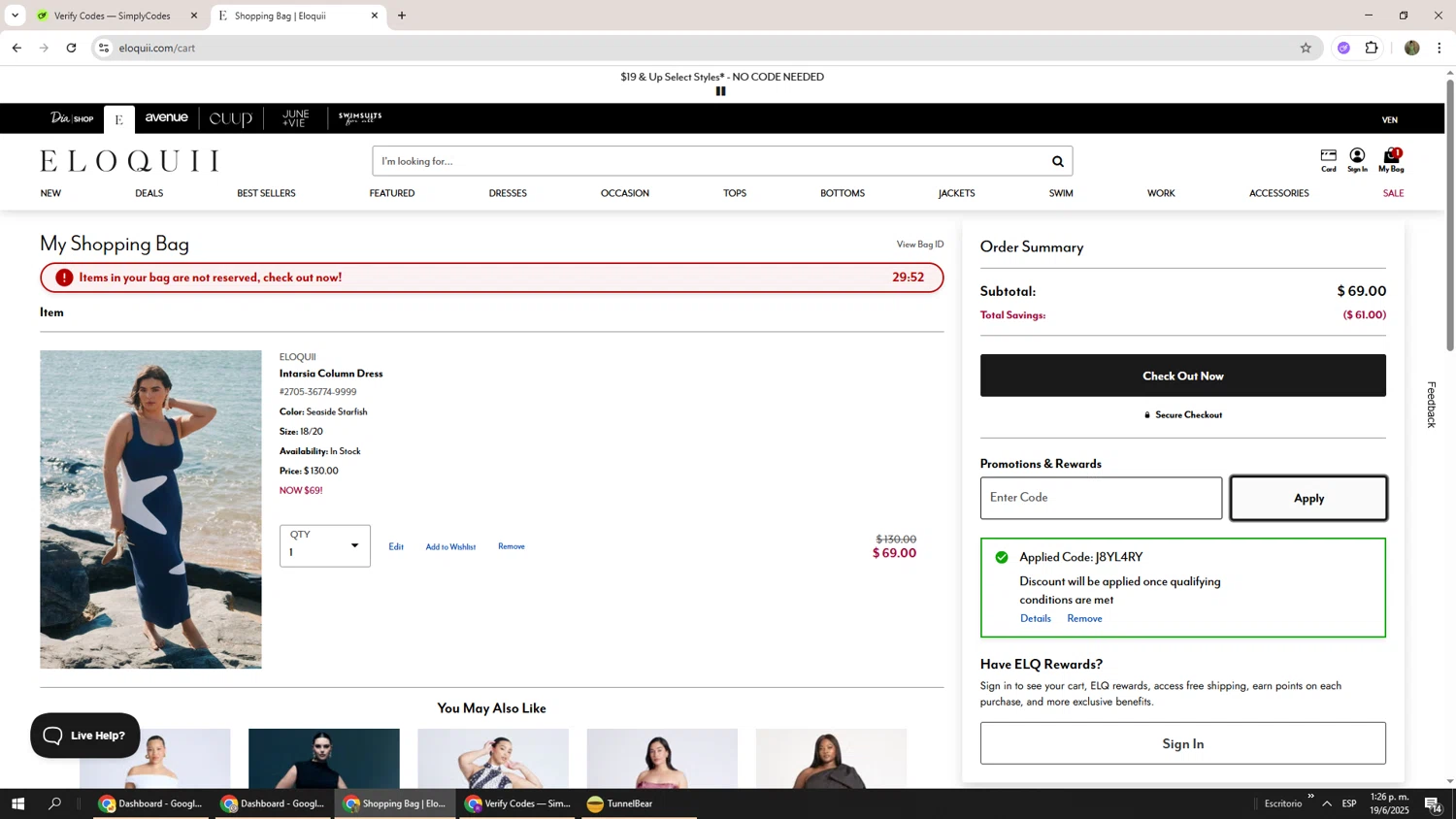The height and width of the screenshot is (819, 1456).
Task: Remove the applied code J8YL4RY
Action: click(x=1084, y=619)
